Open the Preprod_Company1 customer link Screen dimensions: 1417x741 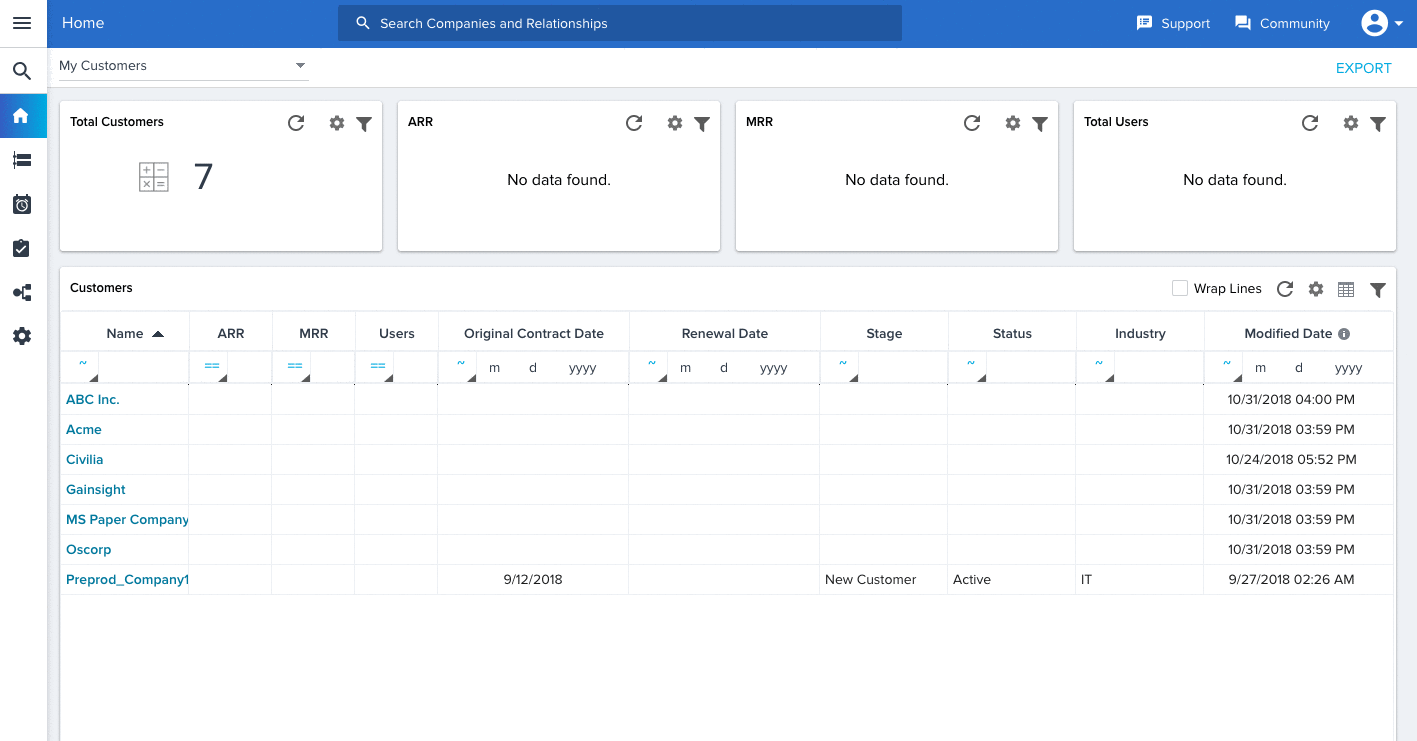pos(127,579)
